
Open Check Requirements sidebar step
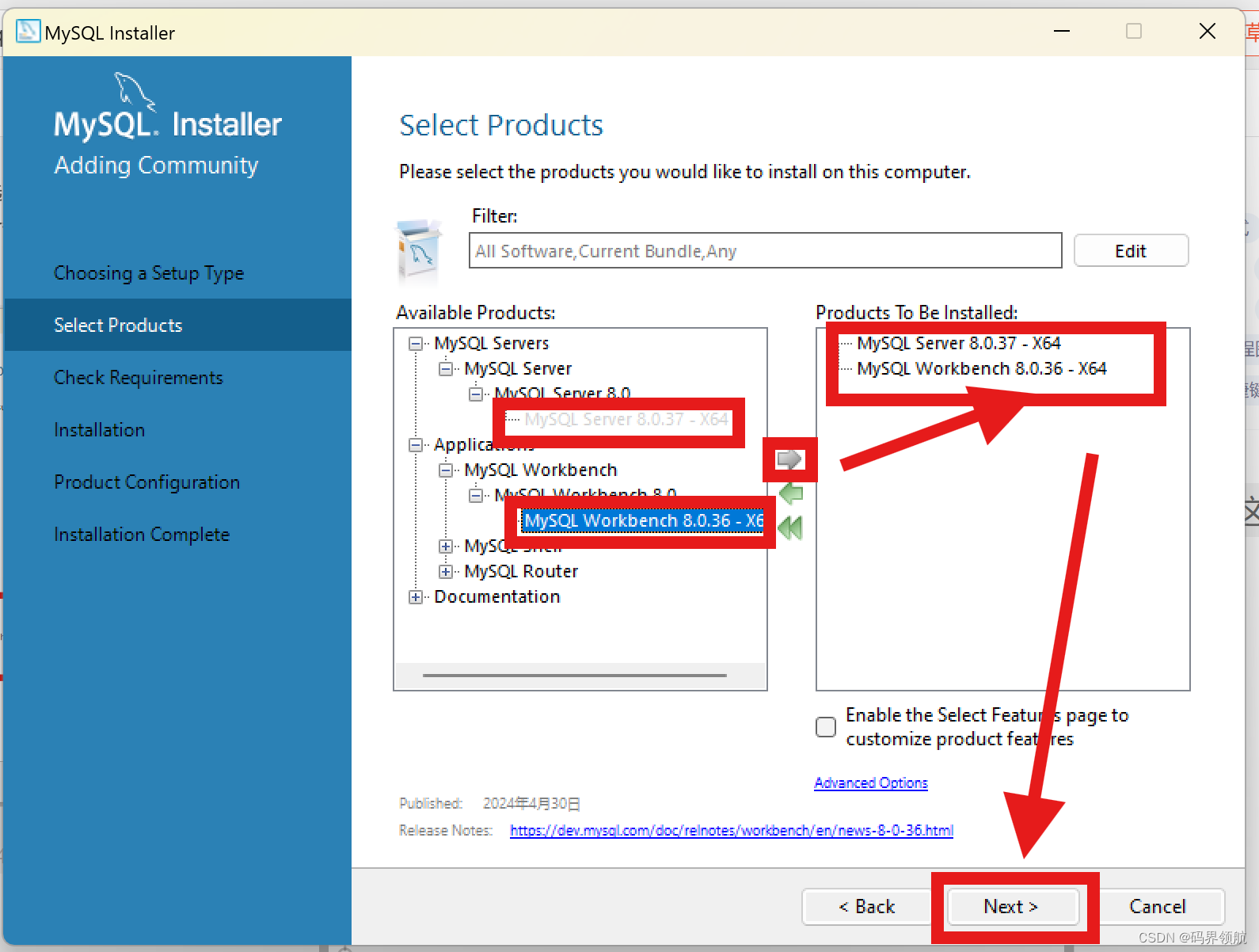(x=139, y=378)
